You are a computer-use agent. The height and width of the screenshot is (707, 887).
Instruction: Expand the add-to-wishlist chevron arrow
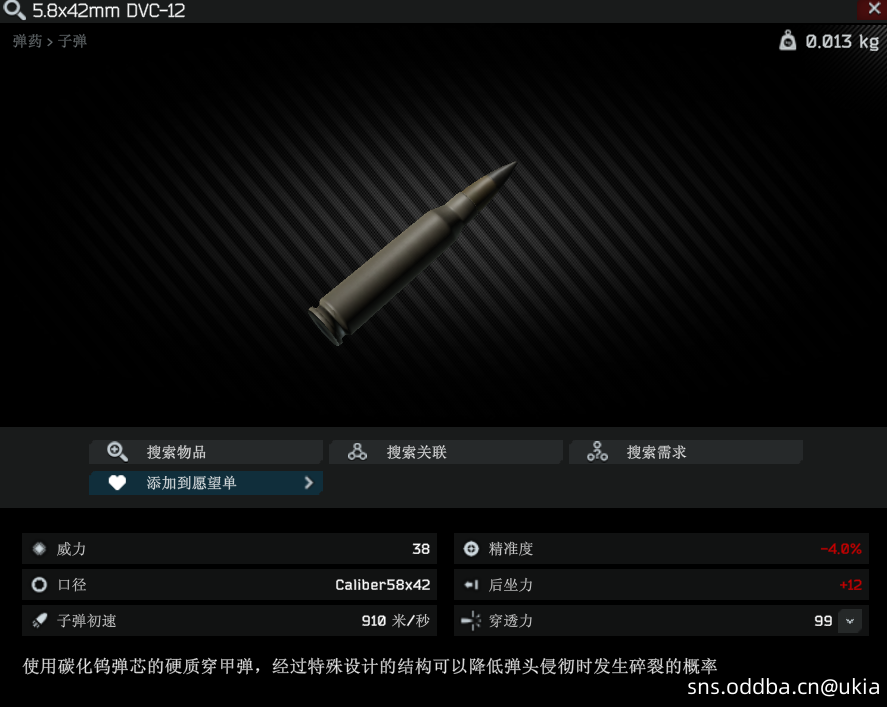point(308,483)
